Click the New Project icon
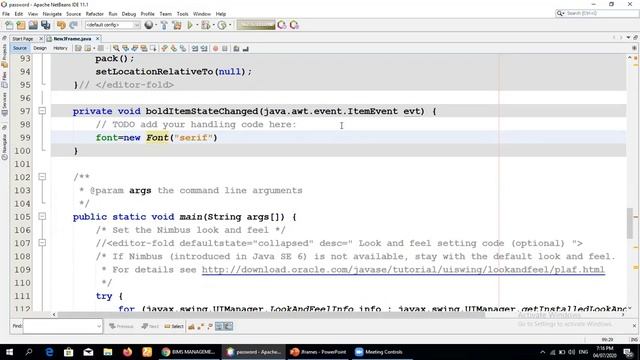Image resolution: width=640 pixels, height=360 pixels. click(21, 25)
